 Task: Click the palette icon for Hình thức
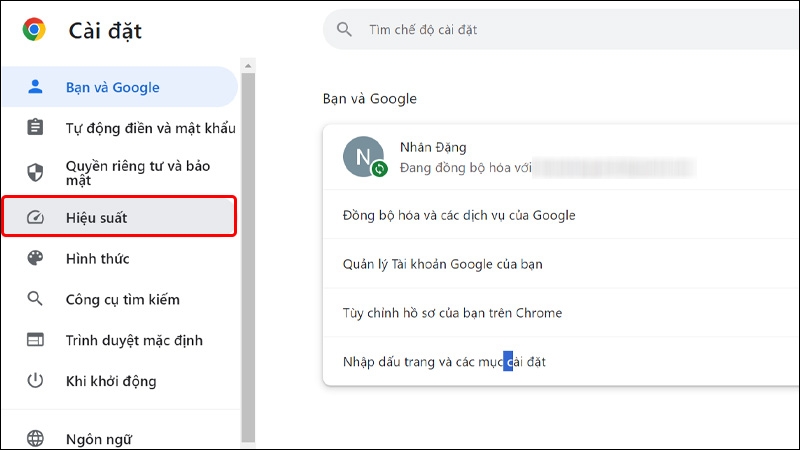tap(35, 258)
